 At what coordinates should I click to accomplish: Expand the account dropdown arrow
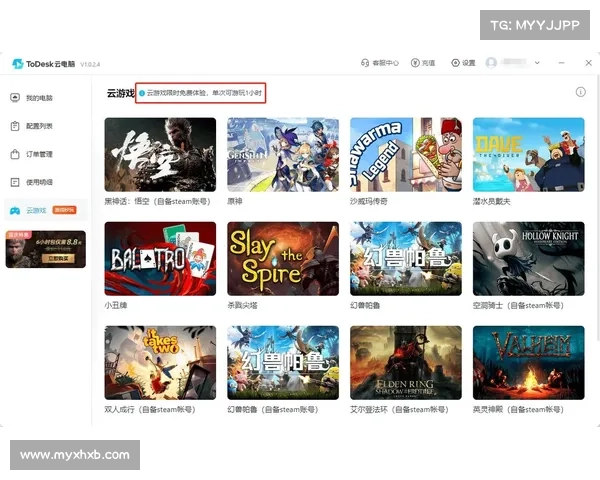coord(537,63)
